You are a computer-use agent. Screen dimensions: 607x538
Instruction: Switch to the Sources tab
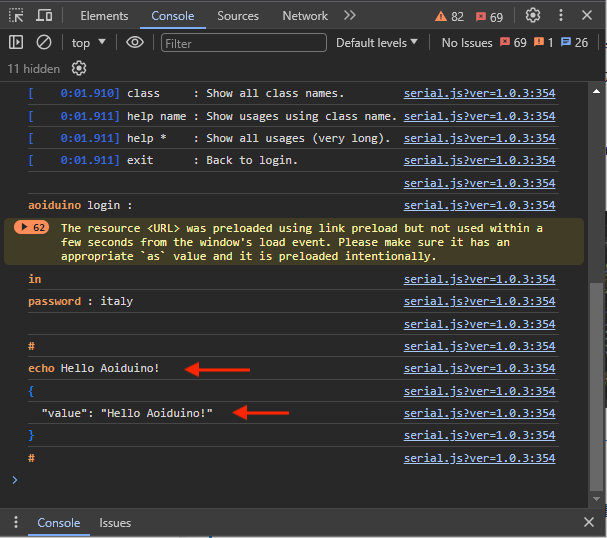click(x=239, y=16)
